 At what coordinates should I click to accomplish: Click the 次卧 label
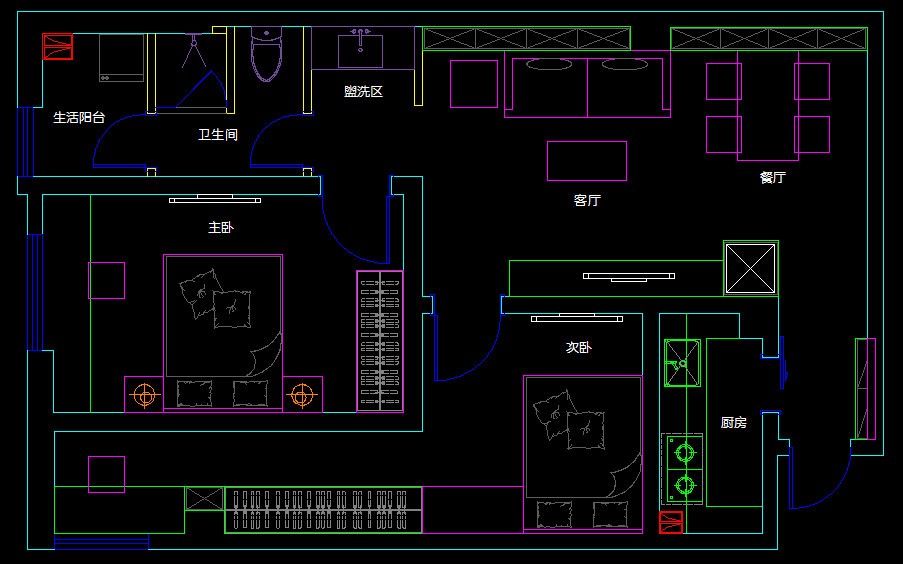(578, 347)
